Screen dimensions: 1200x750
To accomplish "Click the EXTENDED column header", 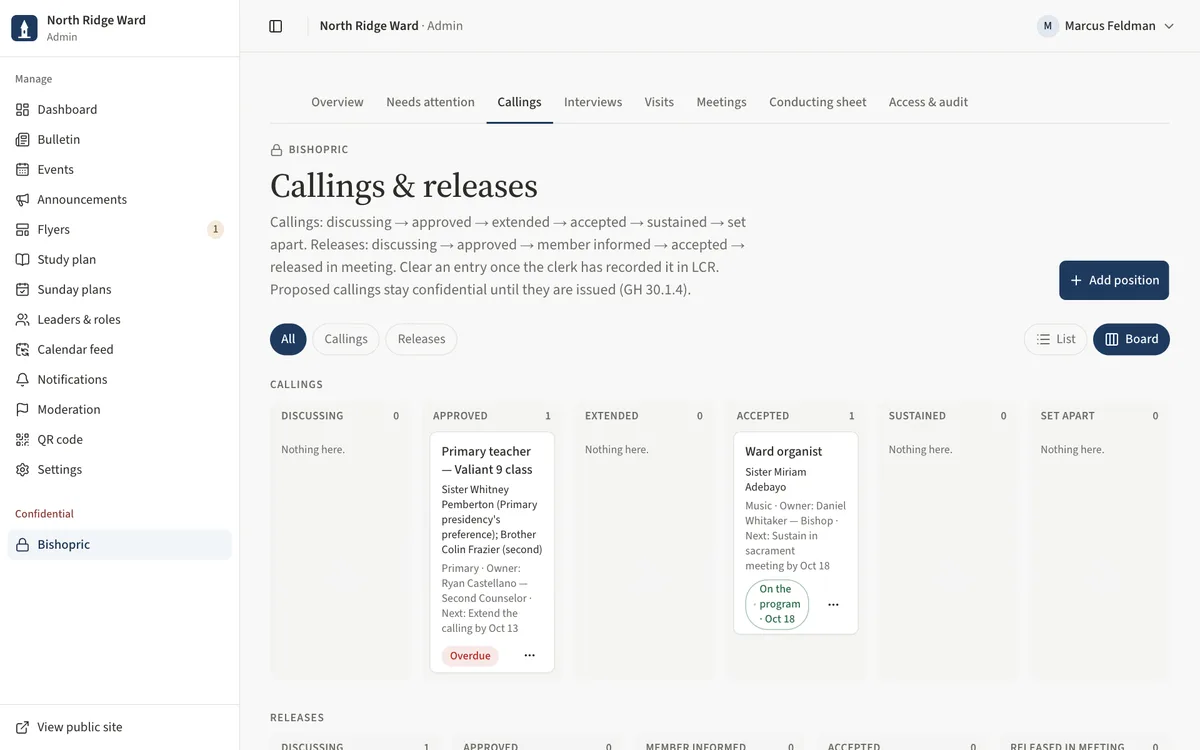I will point(611,416).
